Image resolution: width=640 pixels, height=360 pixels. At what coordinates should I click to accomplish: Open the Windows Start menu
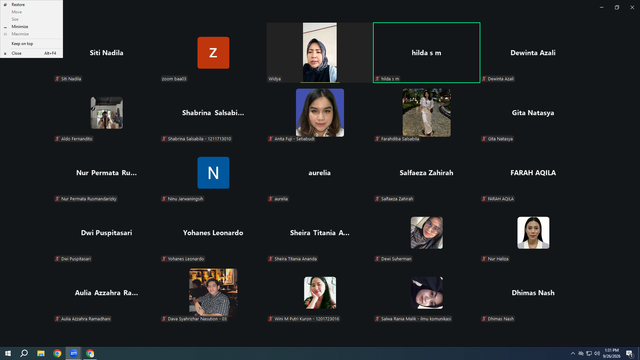click(x=8, y=353)
